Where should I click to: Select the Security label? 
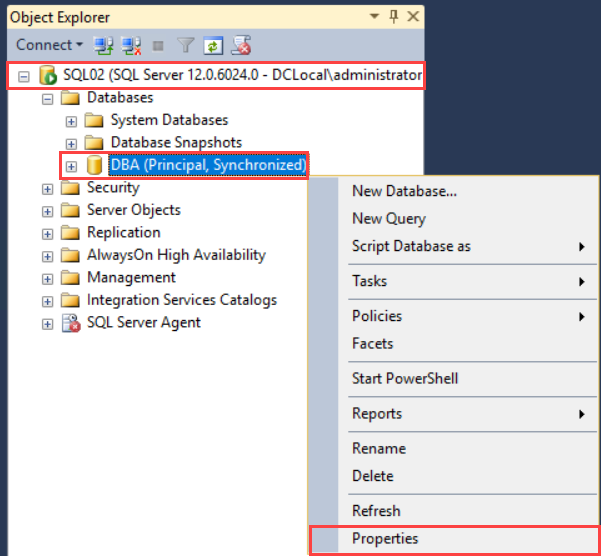[x=113, y=188]
